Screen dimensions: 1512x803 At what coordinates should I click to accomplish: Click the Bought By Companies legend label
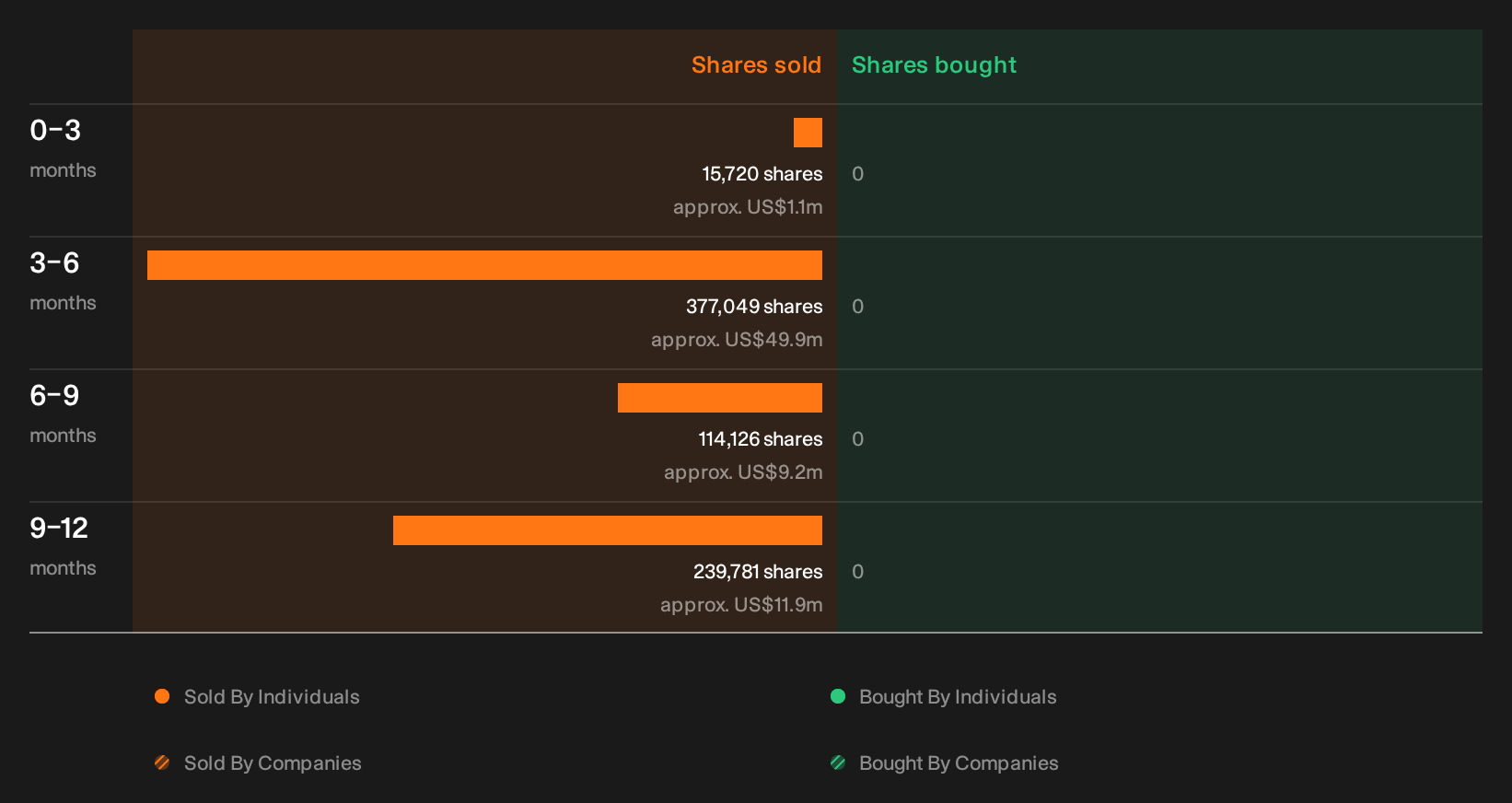coord(959,763)
